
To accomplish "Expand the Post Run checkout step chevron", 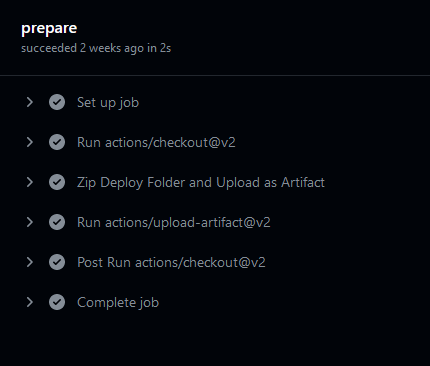I will (x=30, y=262).
